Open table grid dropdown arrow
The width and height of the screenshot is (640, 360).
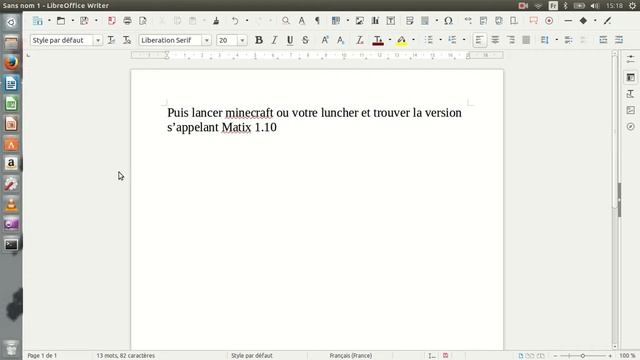click(x=348, y=21)
